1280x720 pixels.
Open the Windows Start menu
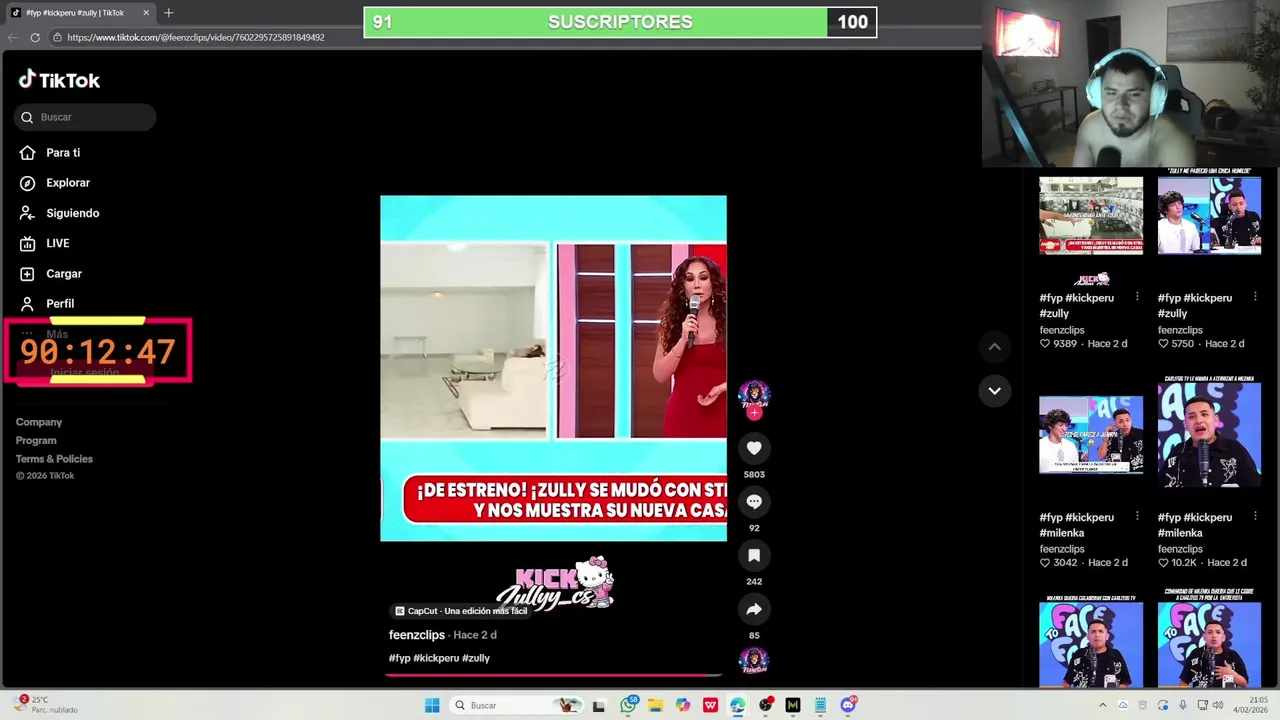pyautogui.click(x=432, y=705)
